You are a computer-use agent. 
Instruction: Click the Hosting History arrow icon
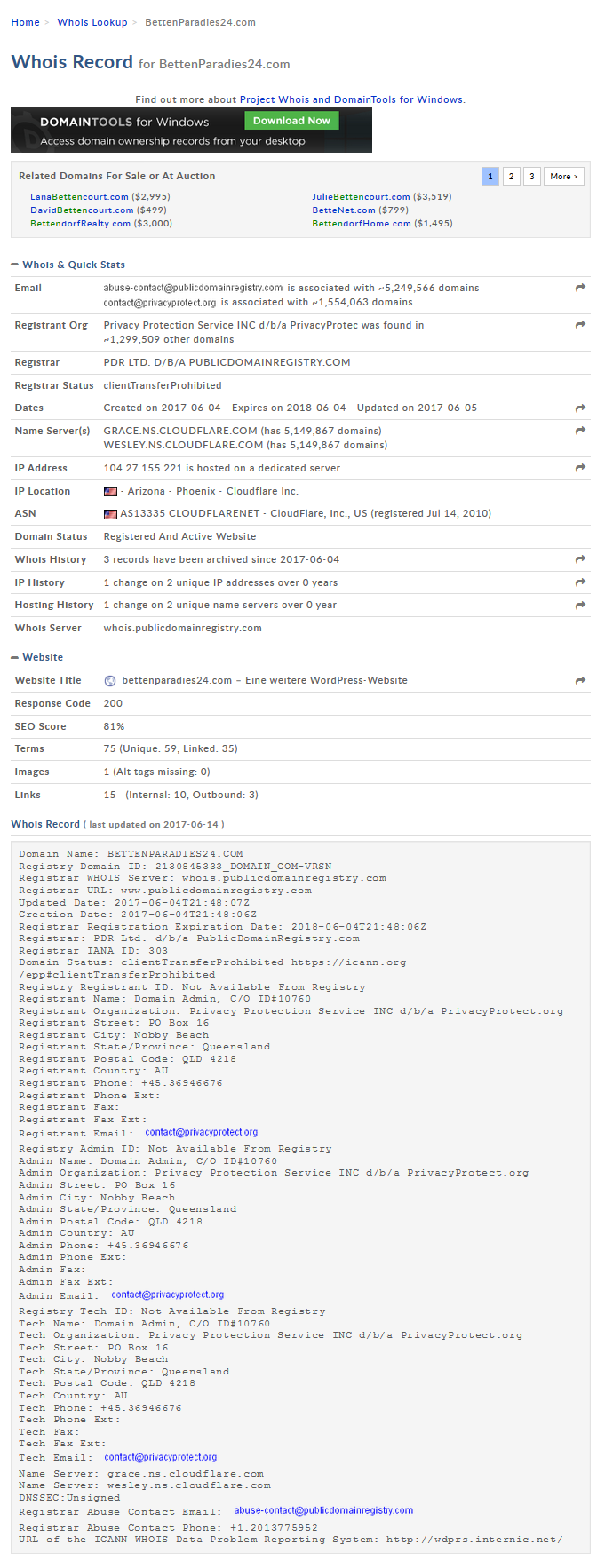click(580, 606)
